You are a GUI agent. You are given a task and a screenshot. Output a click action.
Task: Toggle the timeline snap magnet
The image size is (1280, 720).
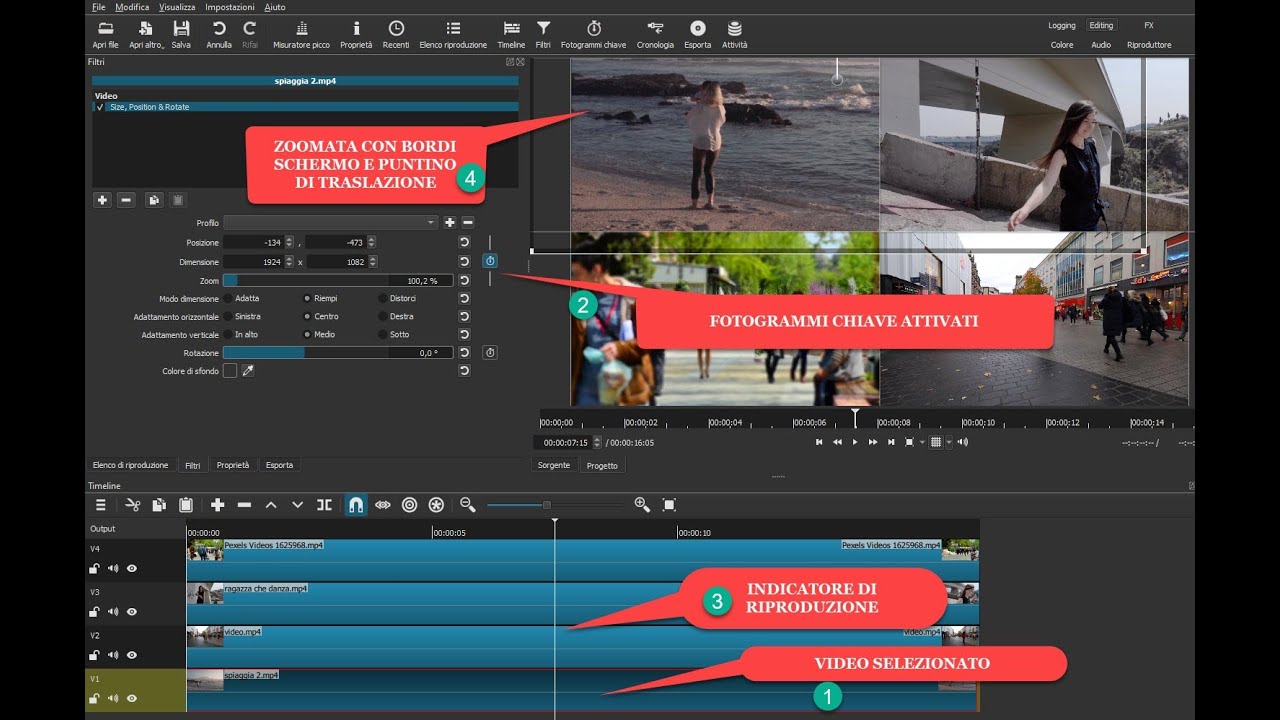point(355,505)
